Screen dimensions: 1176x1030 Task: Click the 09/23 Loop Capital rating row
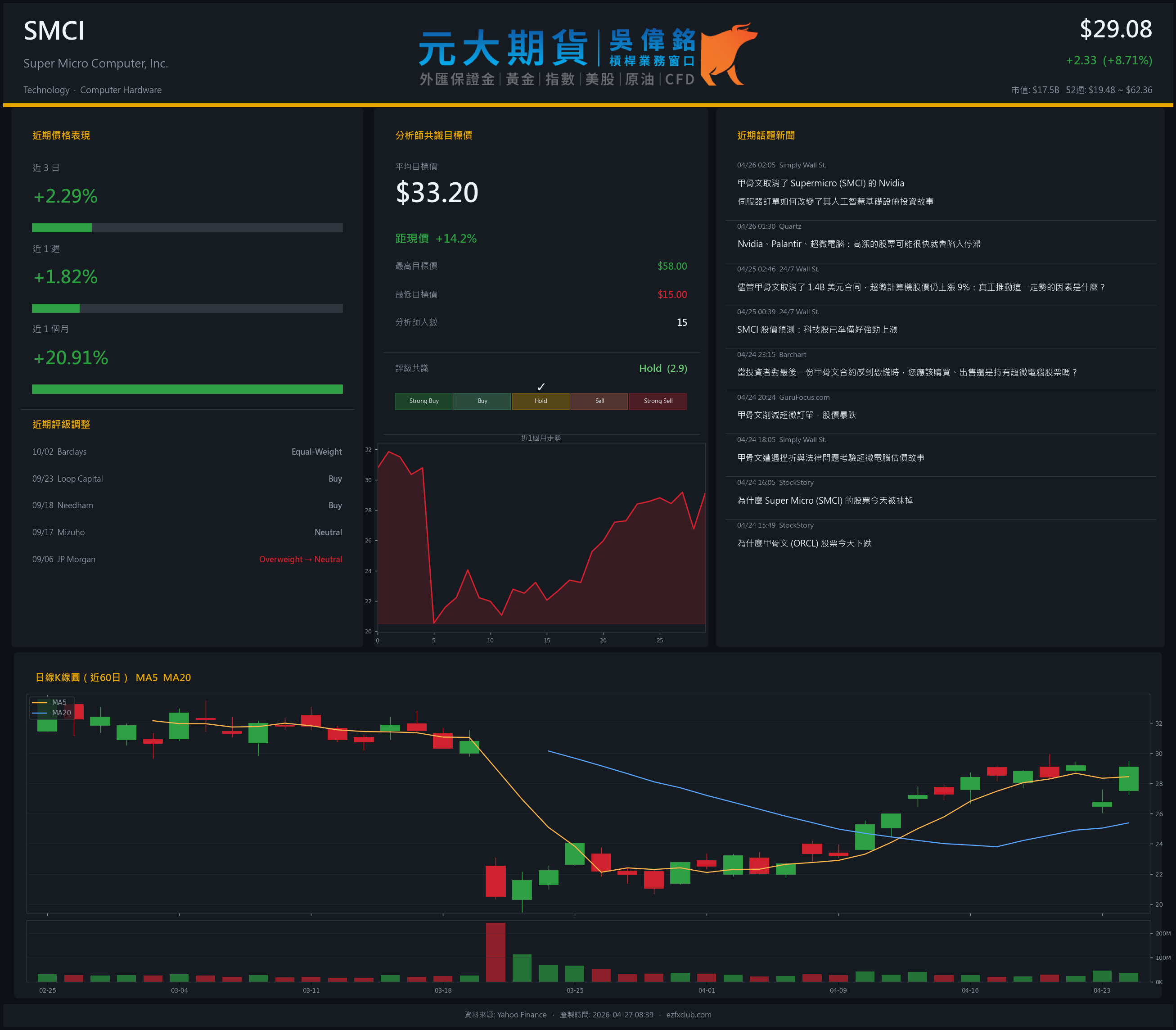187,479
